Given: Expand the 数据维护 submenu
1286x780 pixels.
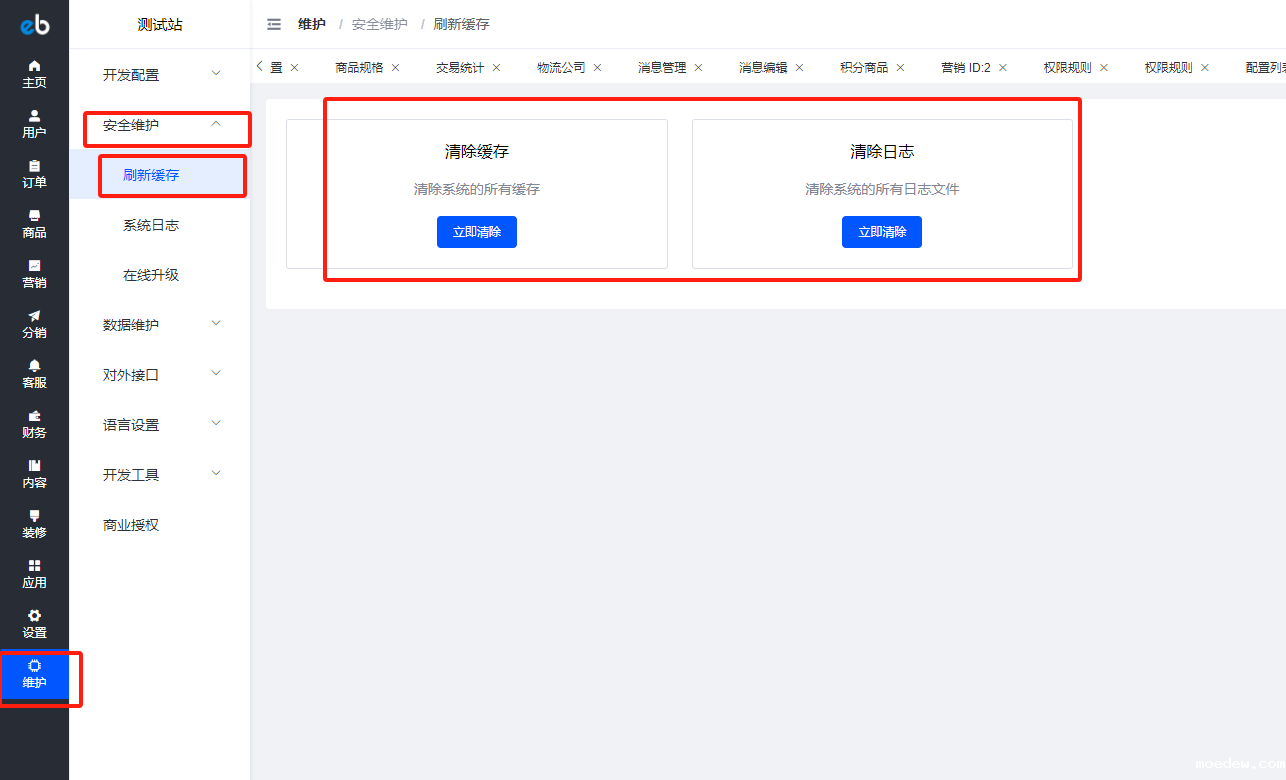Looking at the screenshot, I should coord(160,325).
